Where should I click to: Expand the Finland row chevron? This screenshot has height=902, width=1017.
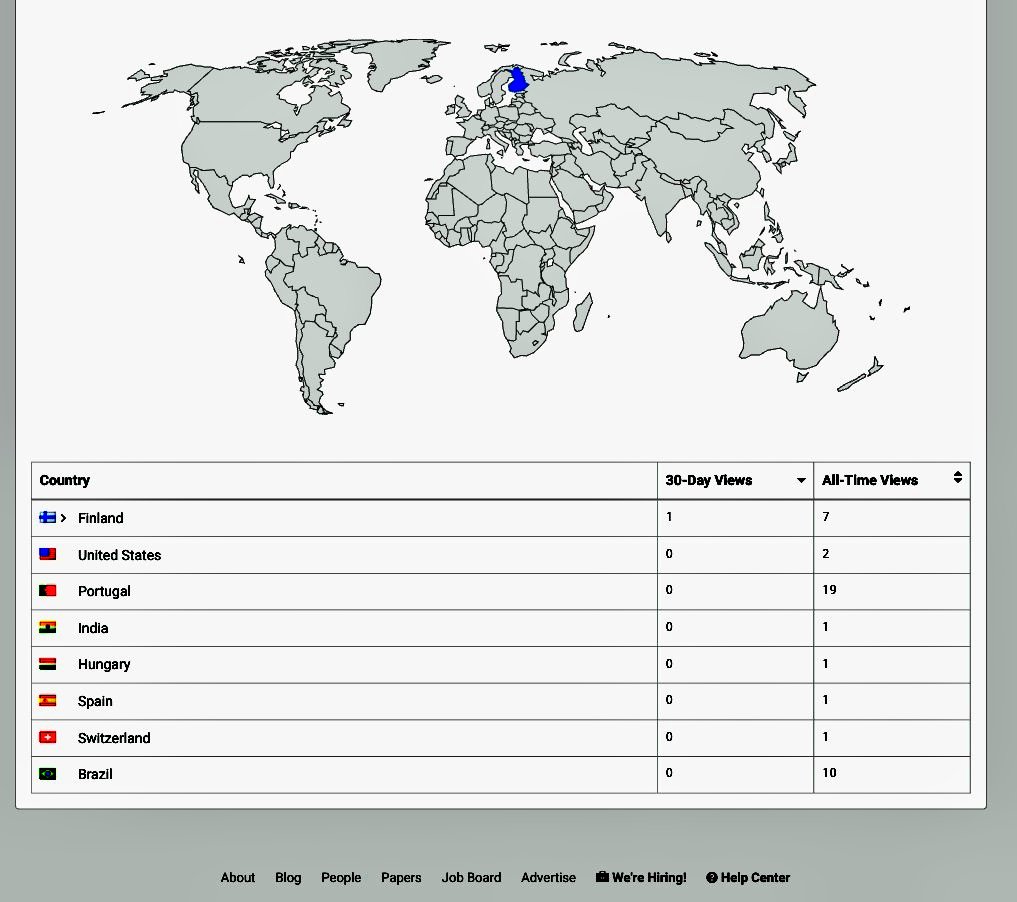point(64,517)
